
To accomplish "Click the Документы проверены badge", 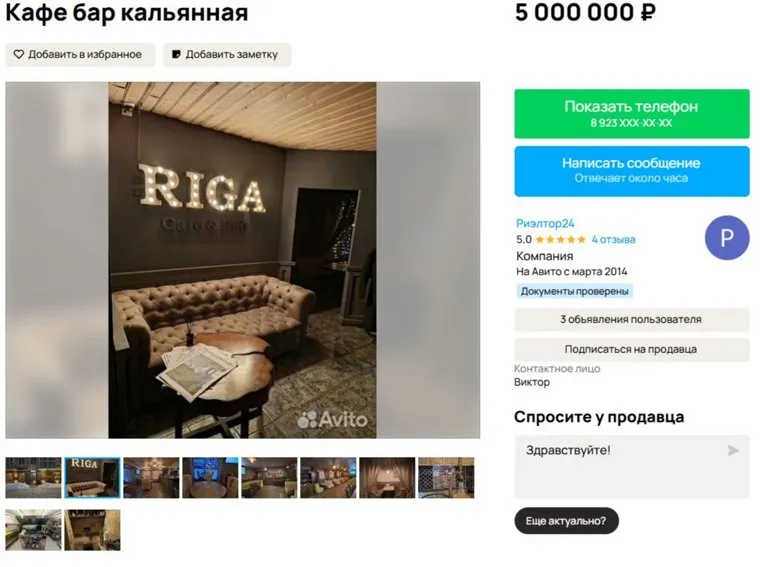I will [574, 292].
